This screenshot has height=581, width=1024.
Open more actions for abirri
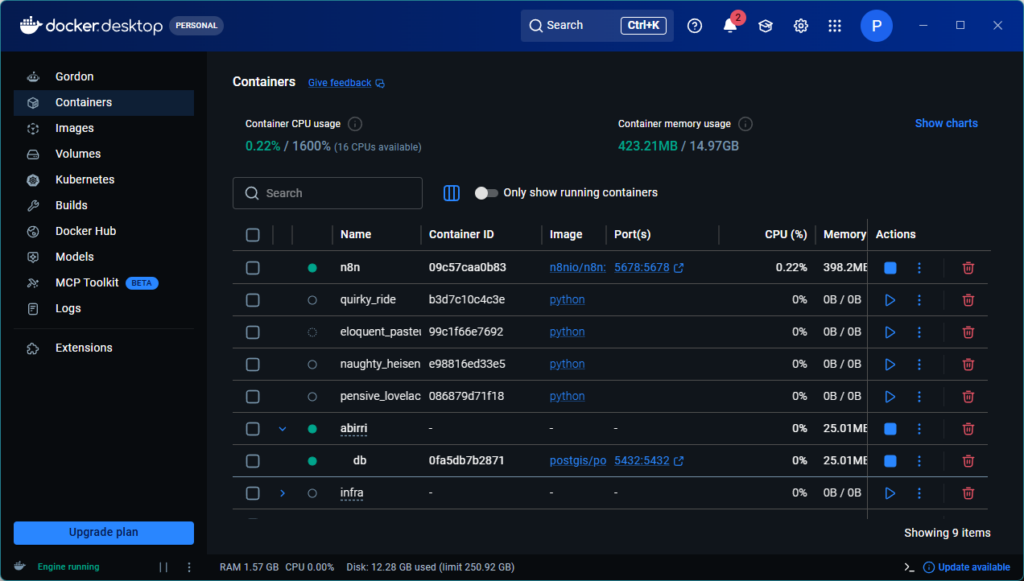919,429
